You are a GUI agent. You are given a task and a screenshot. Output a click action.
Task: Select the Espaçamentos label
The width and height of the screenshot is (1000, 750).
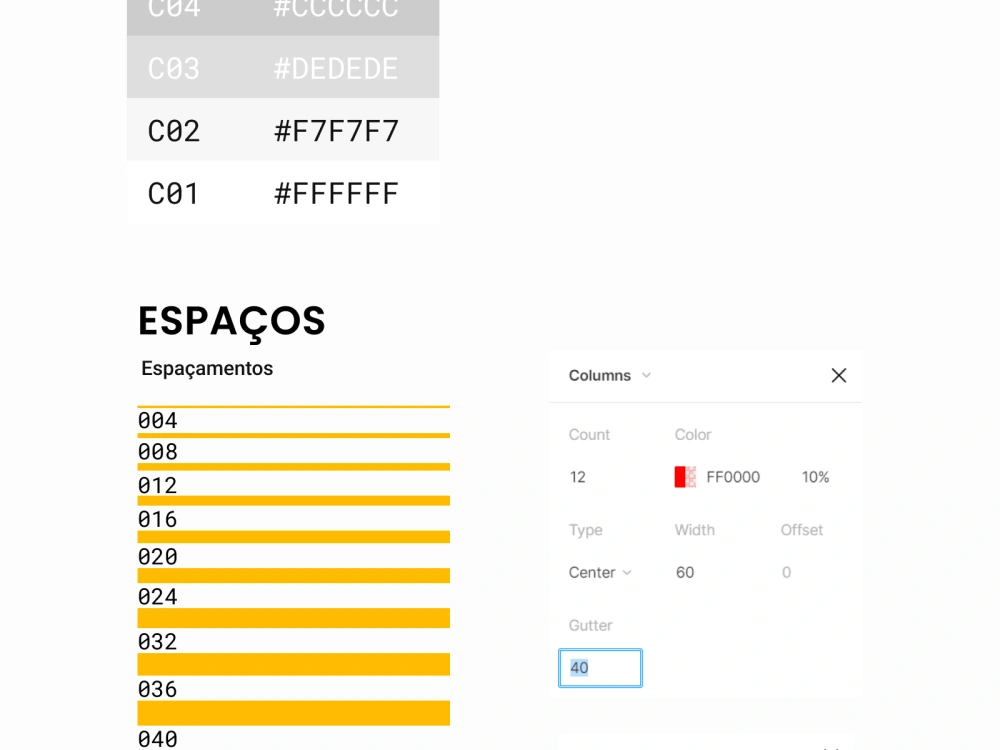pyautogui.click(x=207, y=368)
